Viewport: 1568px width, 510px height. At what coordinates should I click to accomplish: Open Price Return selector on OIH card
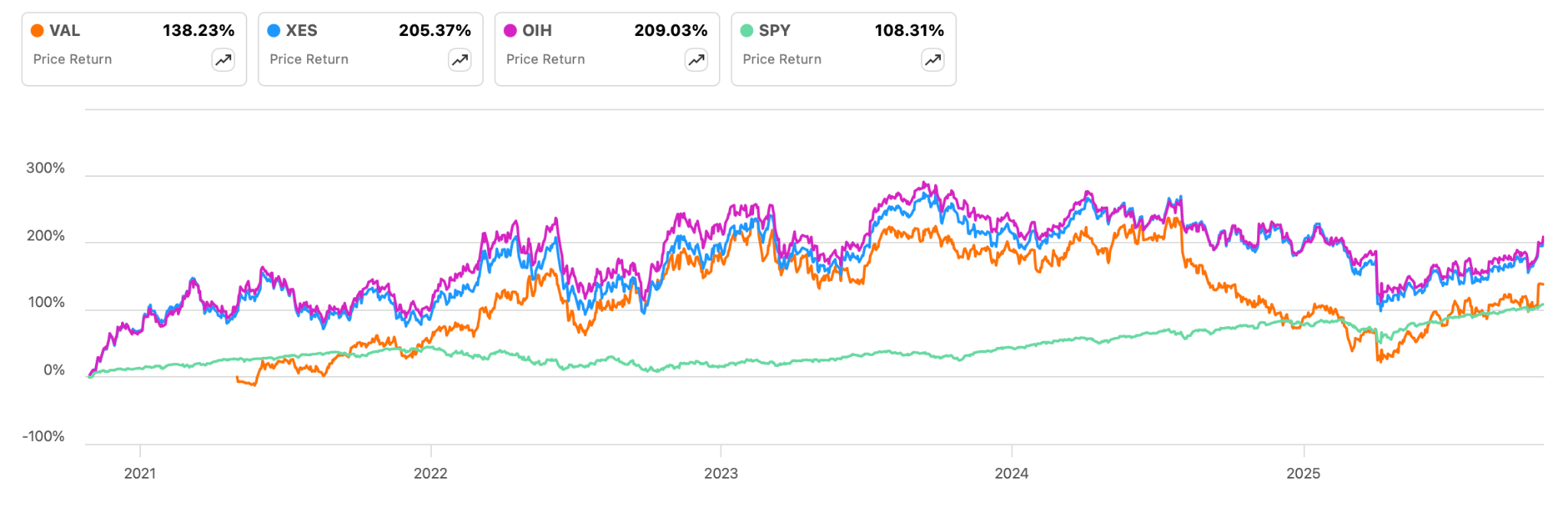click(545, 59)
